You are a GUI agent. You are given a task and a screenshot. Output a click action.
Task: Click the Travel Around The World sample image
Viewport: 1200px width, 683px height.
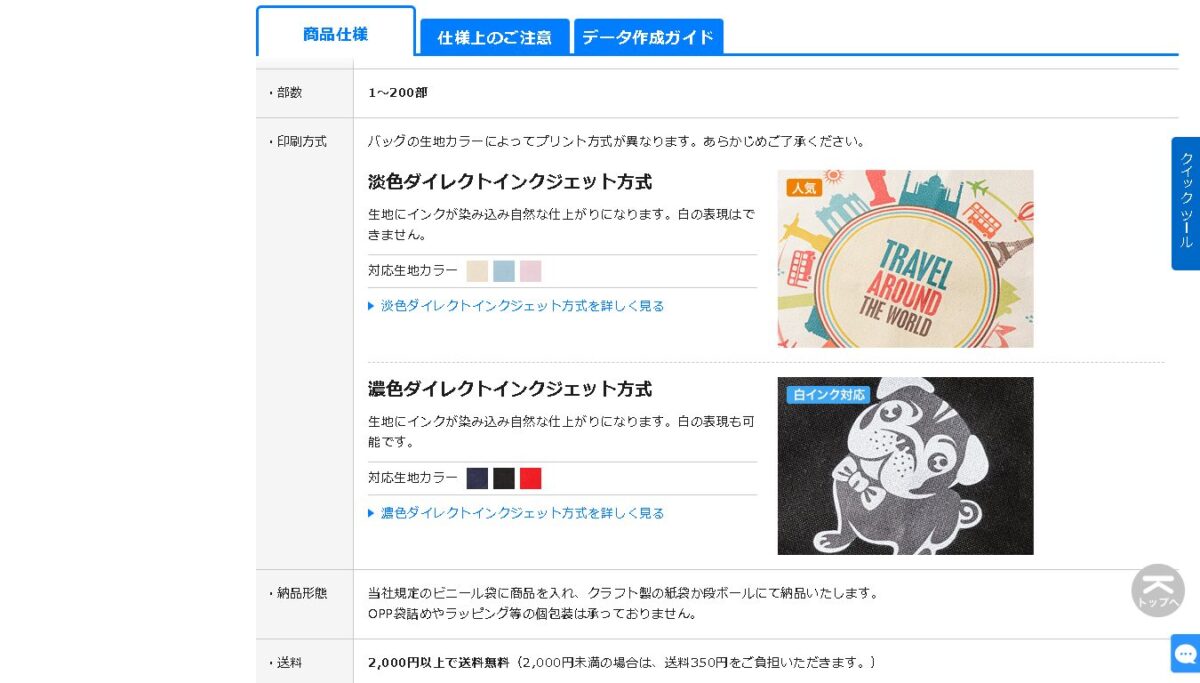906,259
